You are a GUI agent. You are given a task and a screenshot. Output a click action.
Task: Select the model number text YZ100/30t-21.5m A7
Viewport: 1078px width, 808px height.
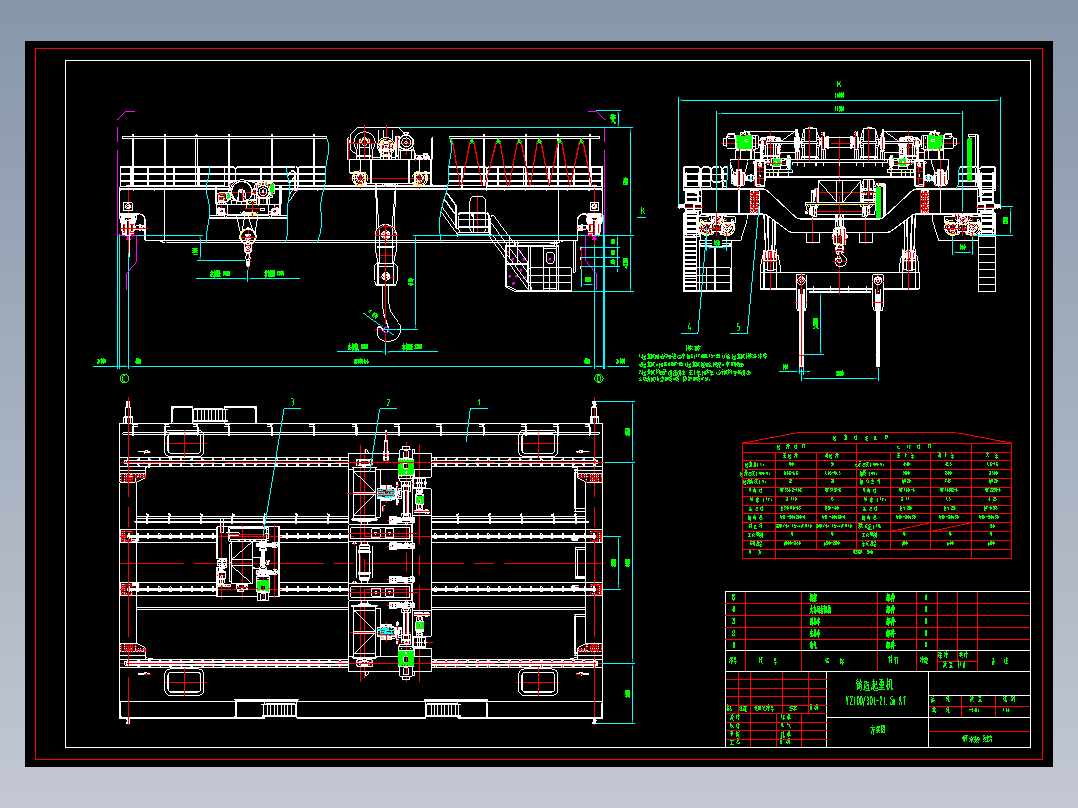click(x=876, y=701)
